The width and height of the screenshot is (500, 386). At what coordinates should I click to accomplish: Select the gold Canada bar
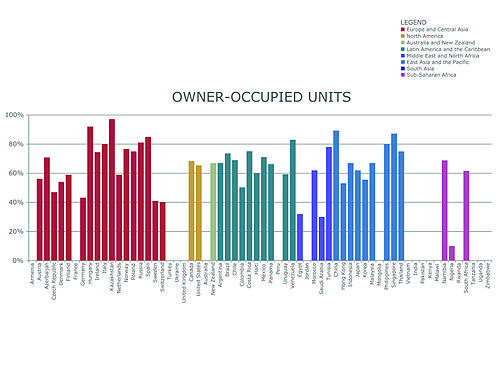(191, 211)
